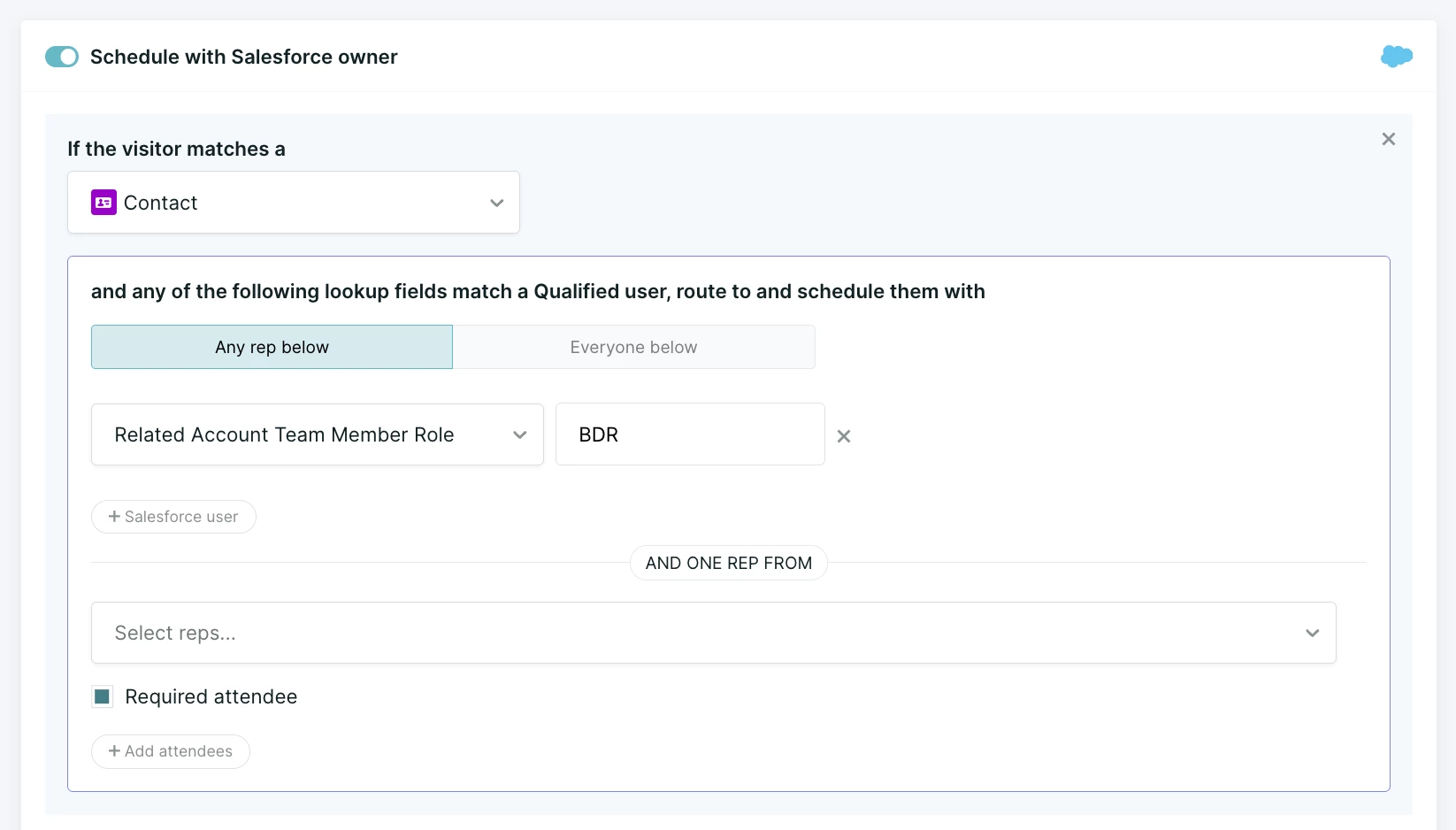
Task: Close the visitor match rule panel
Action: [1389, 139]
